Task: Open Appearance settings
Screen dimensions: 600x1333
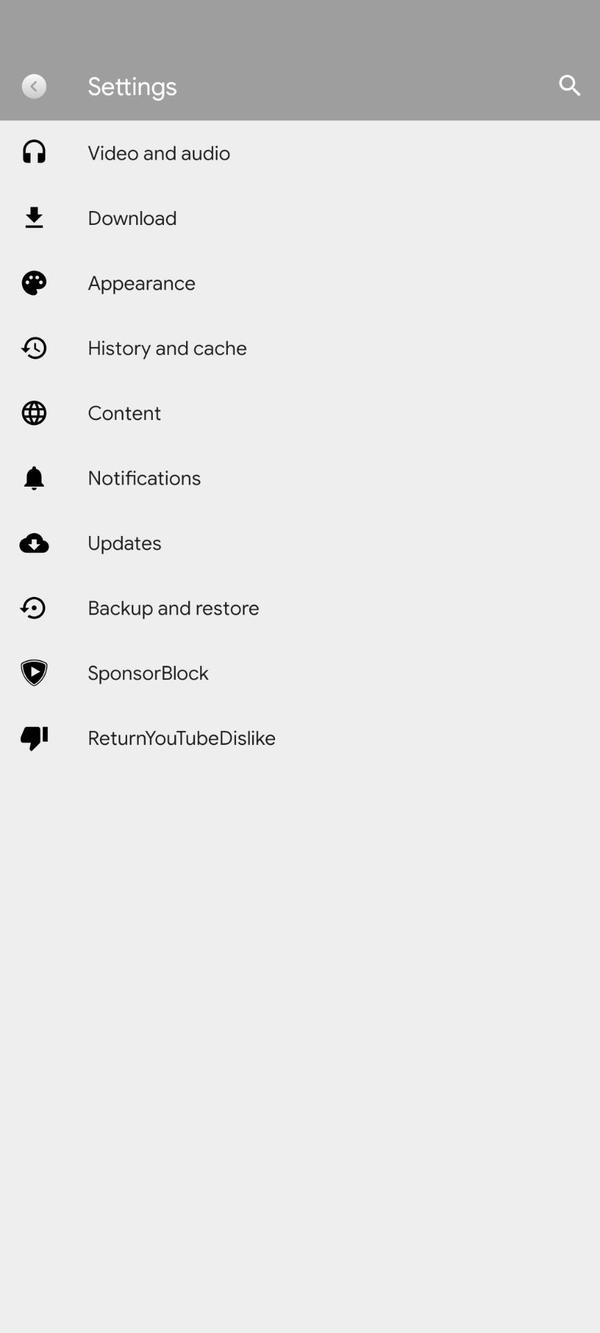Action: (x=141, y=282)
